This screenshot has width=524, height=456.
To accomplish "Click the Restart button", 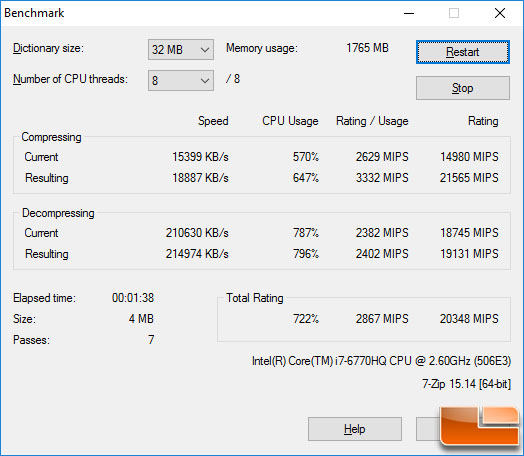I will click(463, 52).
